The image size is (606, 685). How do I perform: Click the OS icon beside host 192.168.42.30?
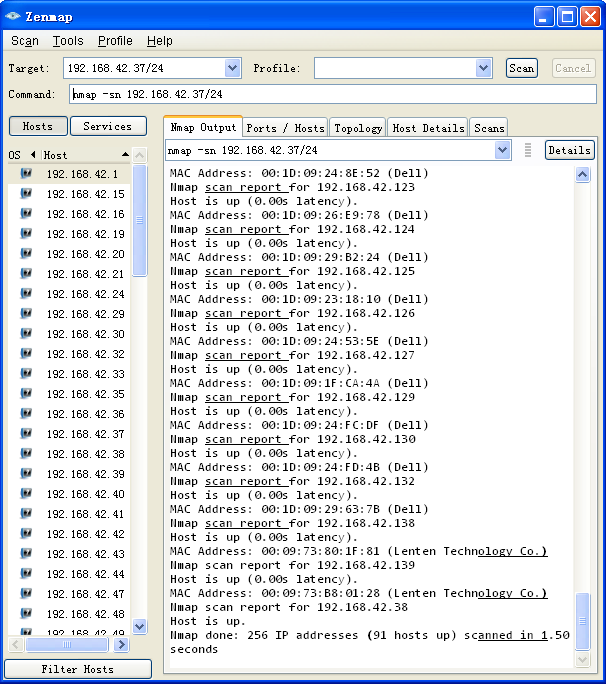pos(26,334)
